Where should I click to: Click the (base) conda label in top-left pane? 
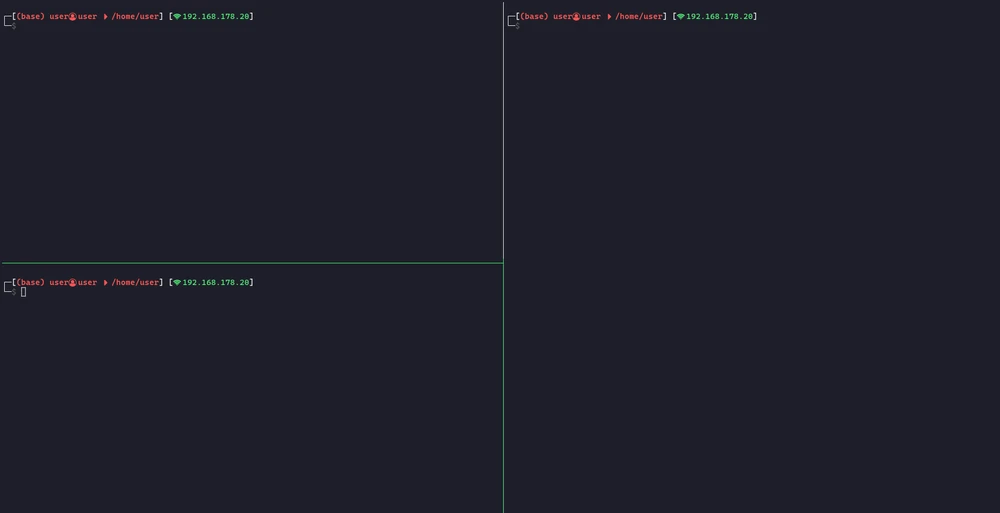point(31,17)
